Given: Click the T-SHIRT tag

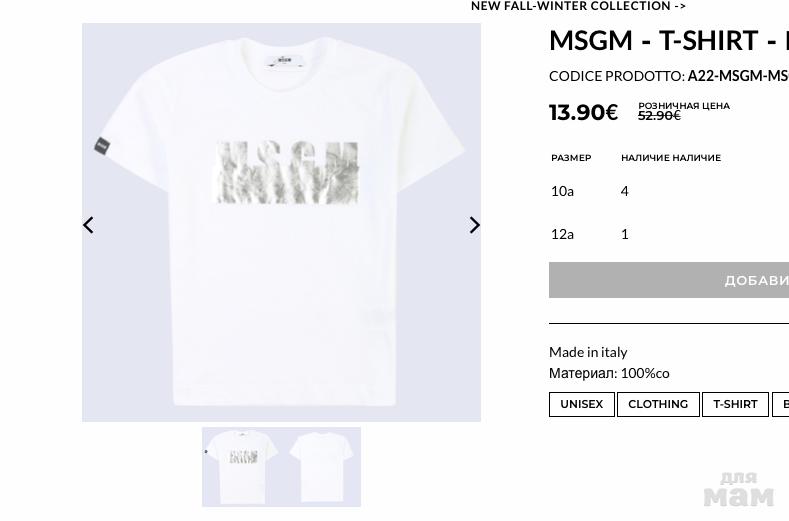Looking at the screenshot, I should click(735, 404).
